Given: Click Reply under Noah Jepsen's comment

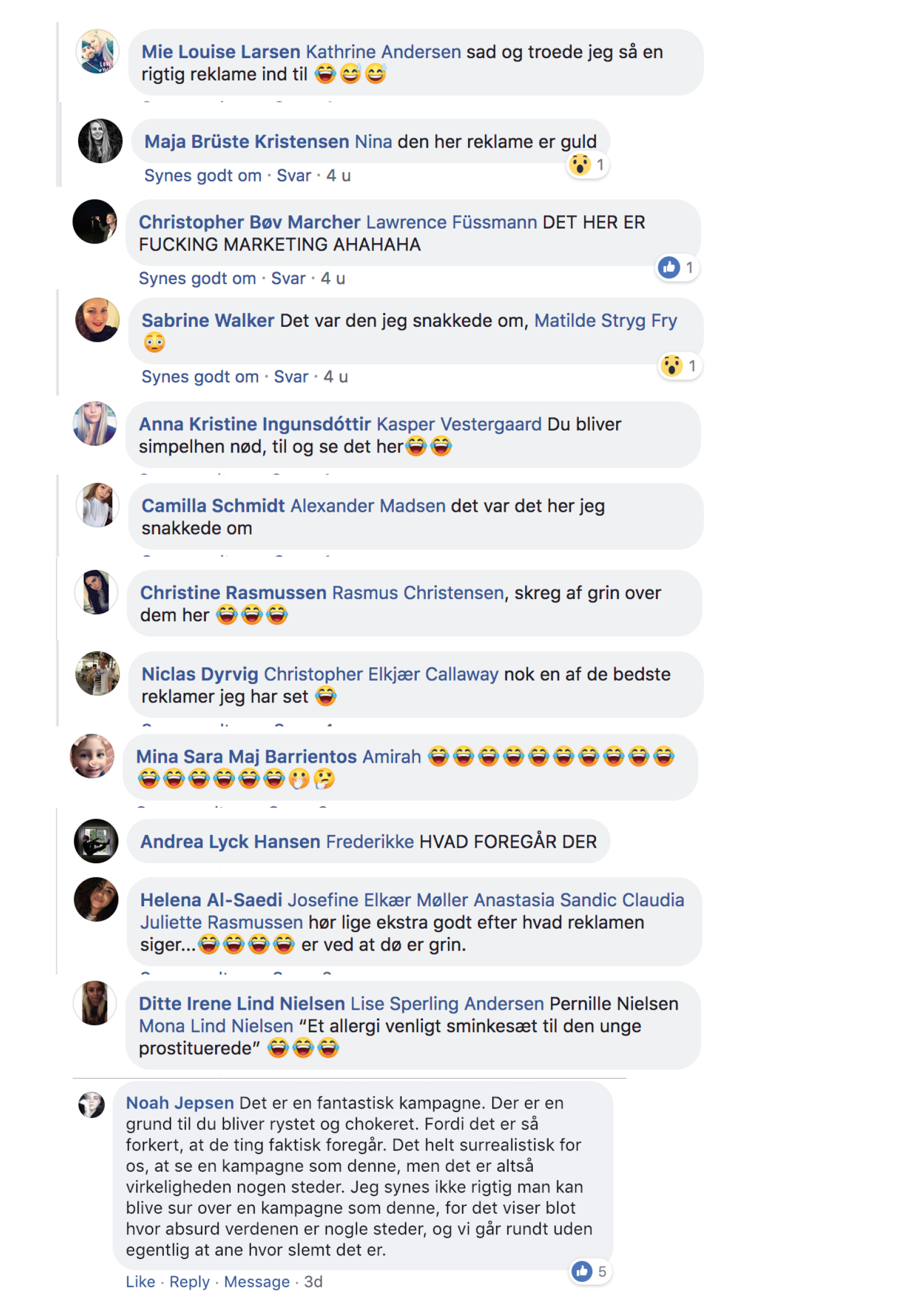Looking at the screenshot, I should pos(189,1282).
